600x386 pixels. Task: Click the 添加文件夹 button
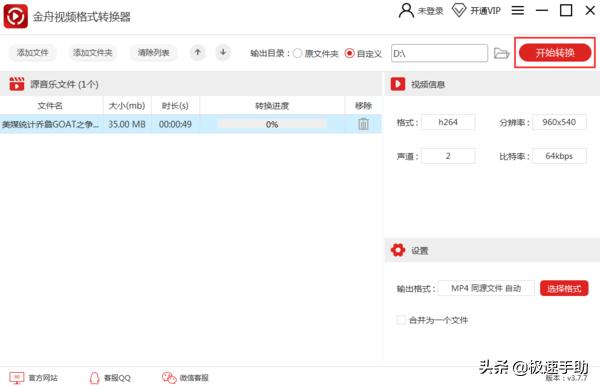pyautogui.click(x=93, y=52)
